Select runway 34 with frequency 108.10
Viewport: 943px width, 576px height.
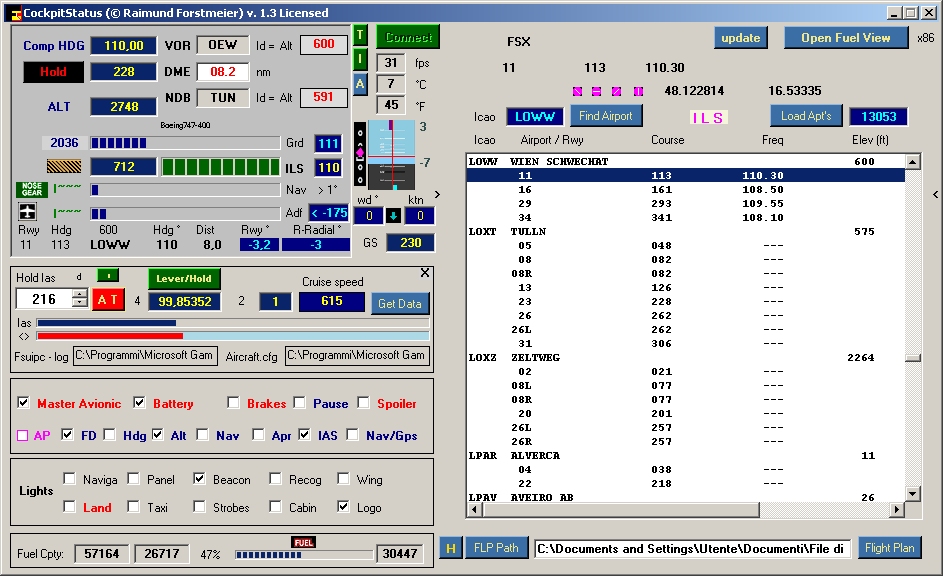(x=686, y=218)
